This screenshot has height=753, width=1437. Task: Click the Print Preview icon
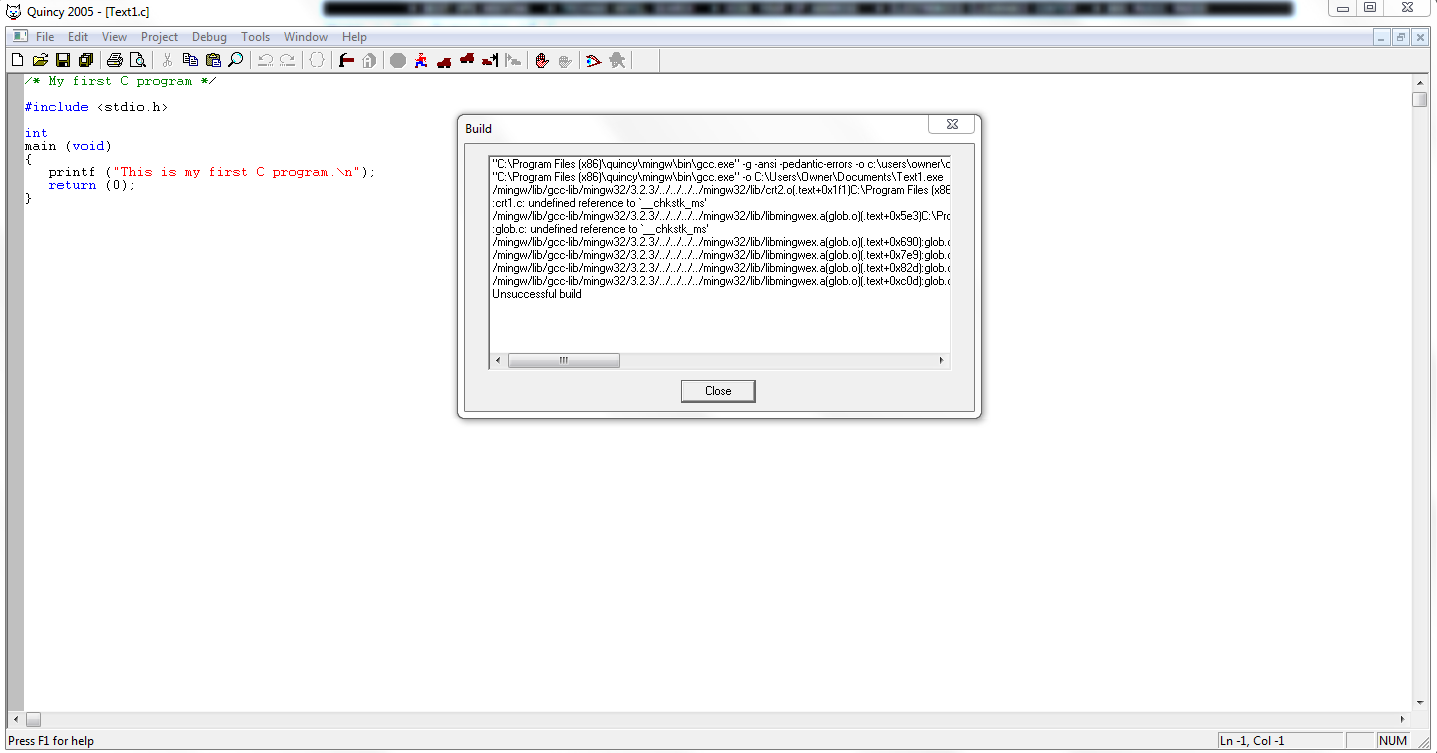[x=139, y=60]
